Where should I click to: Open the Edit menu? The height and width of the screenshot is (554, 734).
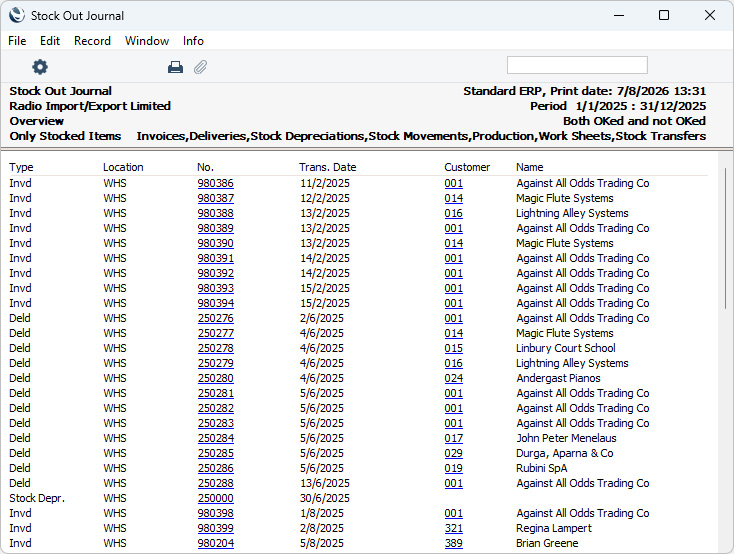tap(50, 41)
